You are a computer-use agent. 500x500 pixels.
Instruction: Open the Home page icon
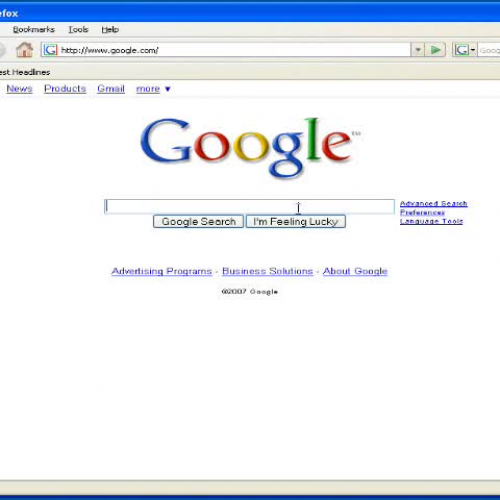[x=24, y=50]
